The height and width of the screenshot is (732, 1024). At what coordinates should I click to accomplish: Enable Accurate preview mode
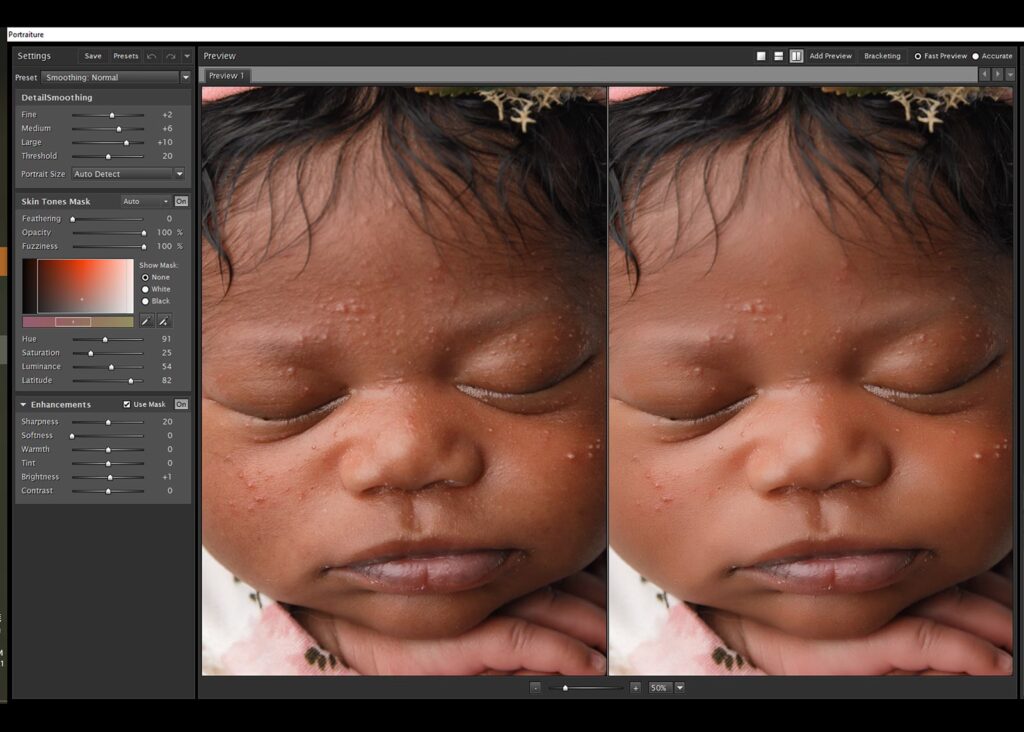[976, 56]
